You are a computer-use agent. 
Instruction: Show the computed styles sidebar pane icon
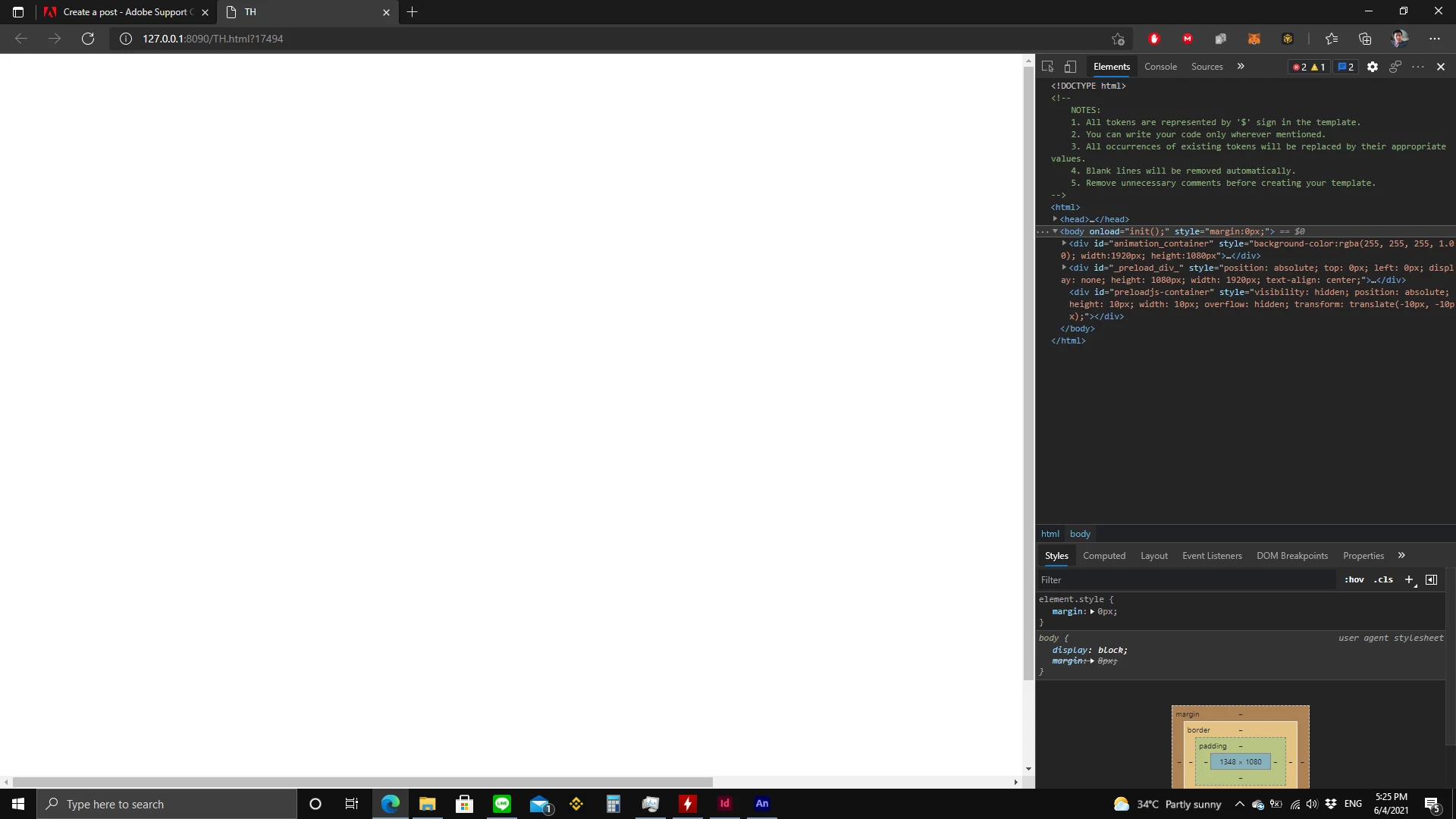point(1432,579)
